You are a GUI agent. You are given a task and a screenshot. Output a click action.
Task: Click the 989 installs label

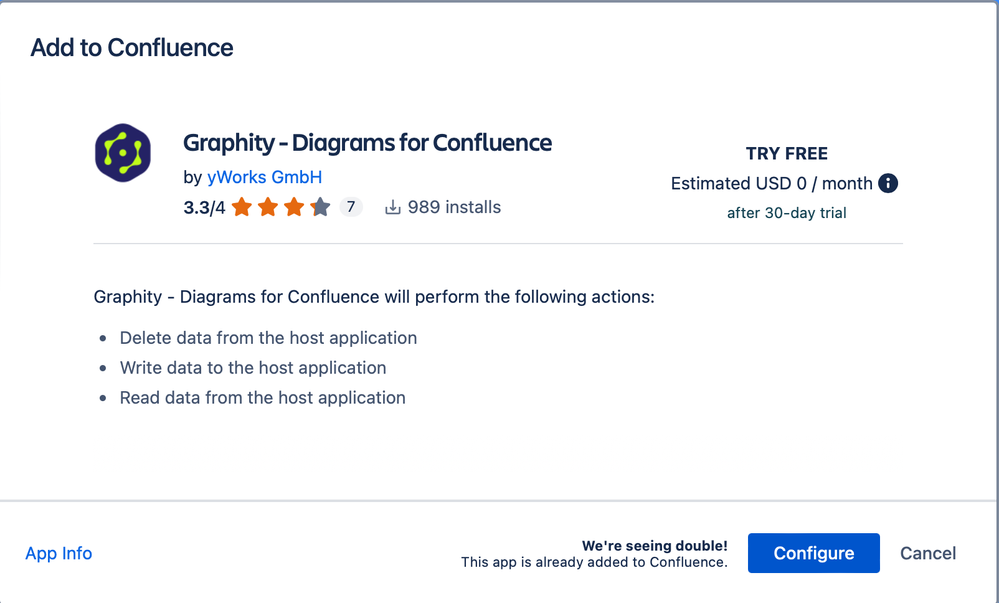click(454, 207)
